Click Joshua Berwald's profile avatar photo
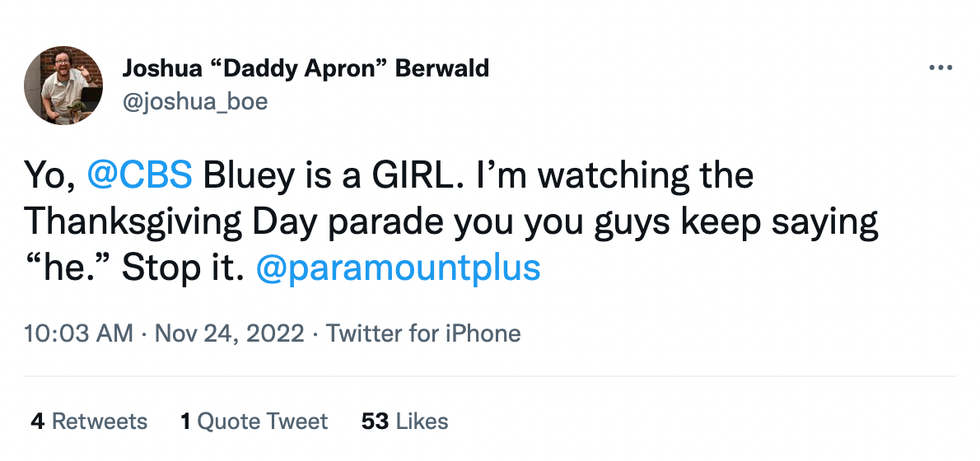The height and width of the screenshot is (461, 980). (x=63, y=85)
